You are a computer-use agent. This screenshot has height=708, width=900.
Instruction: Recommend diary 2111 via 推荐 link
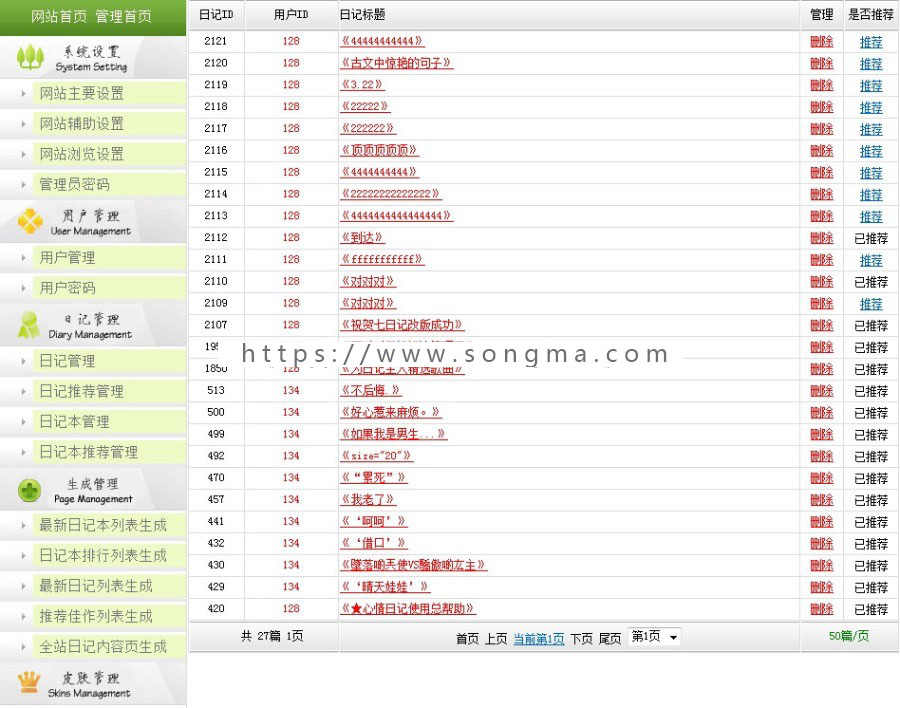pyautogui.click(x=871, y=260)
